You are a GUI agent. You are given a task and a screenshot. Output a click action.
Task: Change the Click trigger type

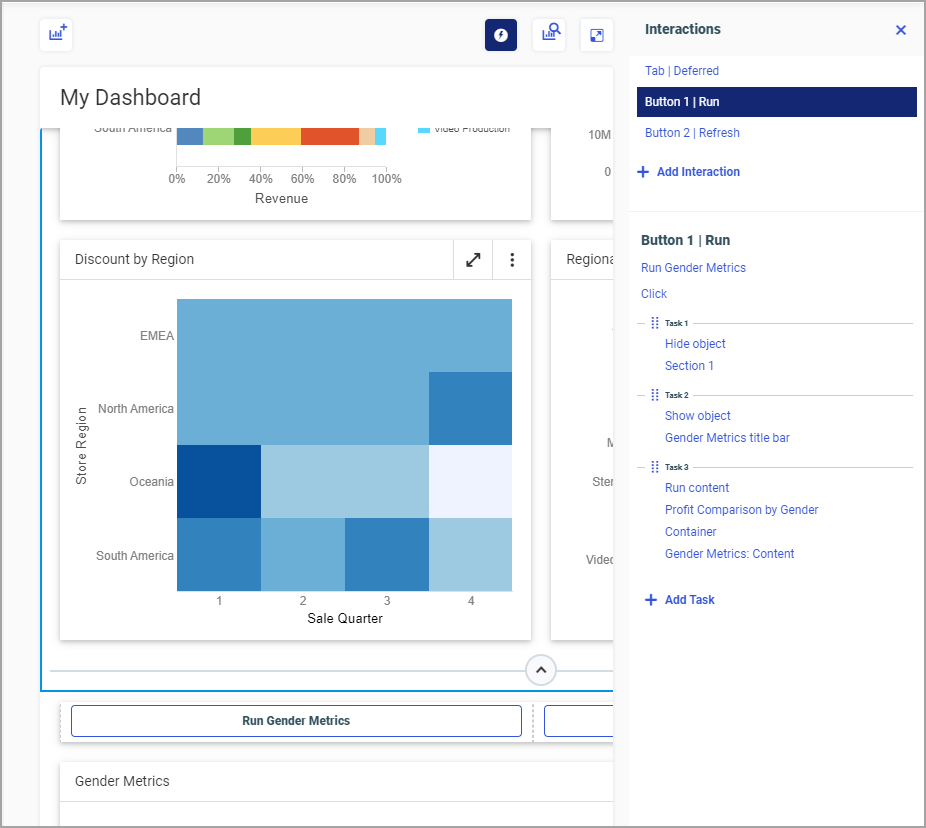(654, 294)
